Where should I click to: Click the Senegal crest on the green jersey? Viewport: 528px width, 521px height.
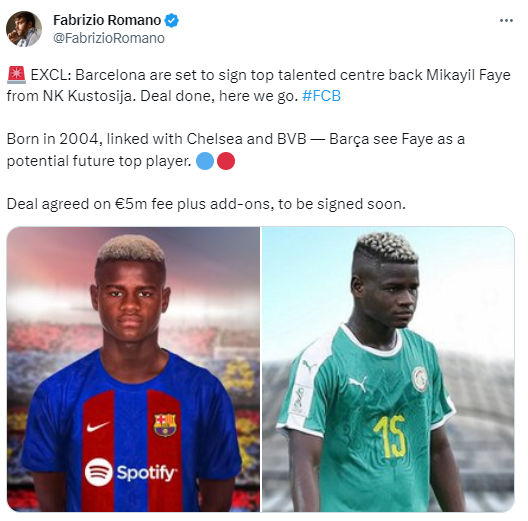click(x=420, y=379)
